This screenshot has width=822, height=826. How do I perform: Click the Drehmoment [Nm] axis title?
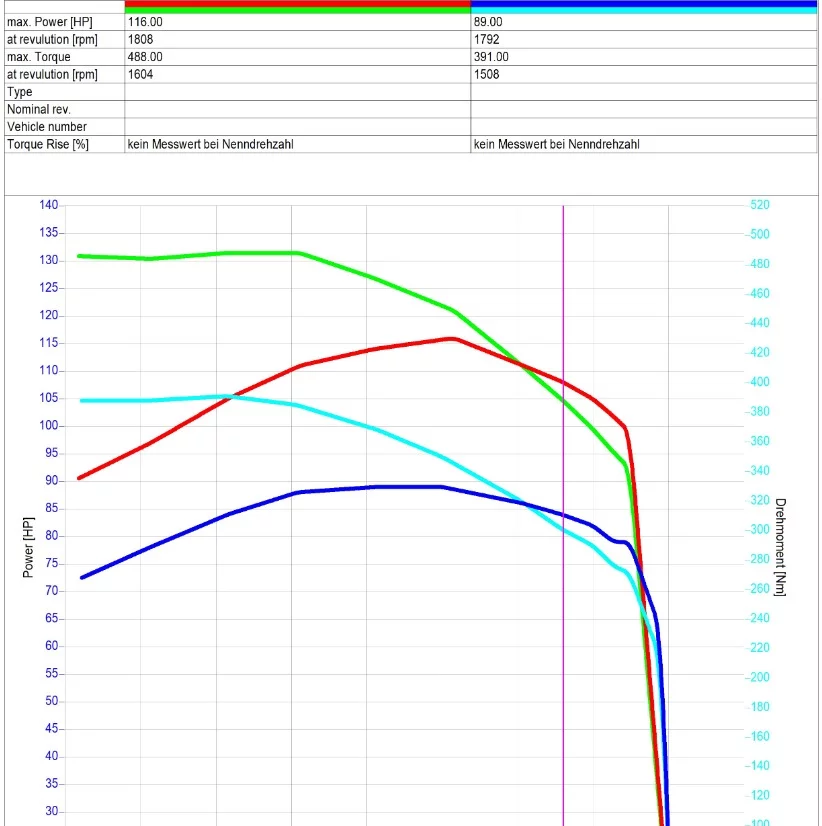click(x=780, y=547)
